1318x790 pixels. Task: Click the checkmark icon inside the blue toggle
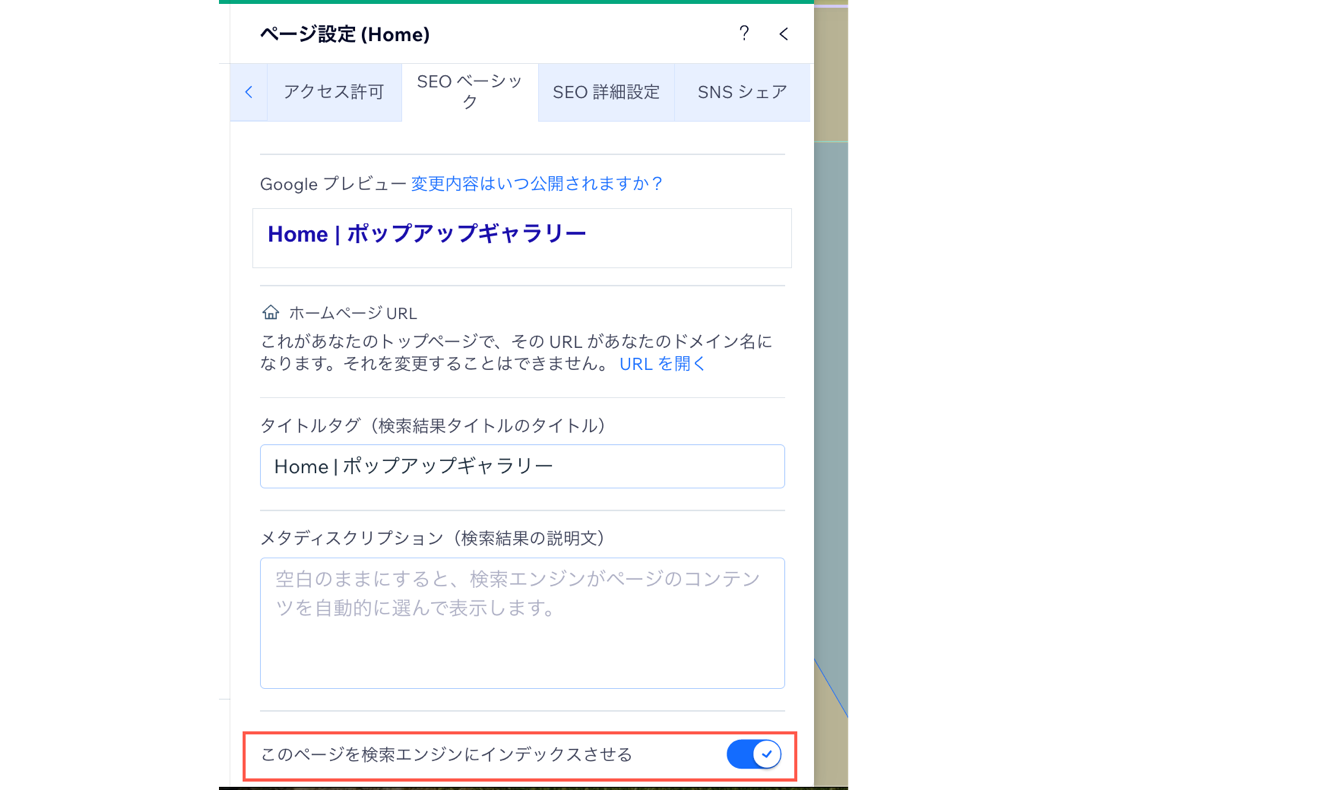766,754
